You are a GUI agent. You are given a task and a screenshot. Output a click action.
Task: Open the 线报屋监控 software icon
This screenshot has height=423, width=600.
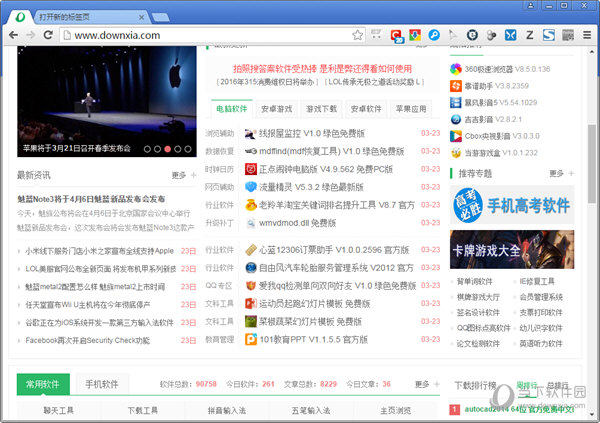pos(251,134)
